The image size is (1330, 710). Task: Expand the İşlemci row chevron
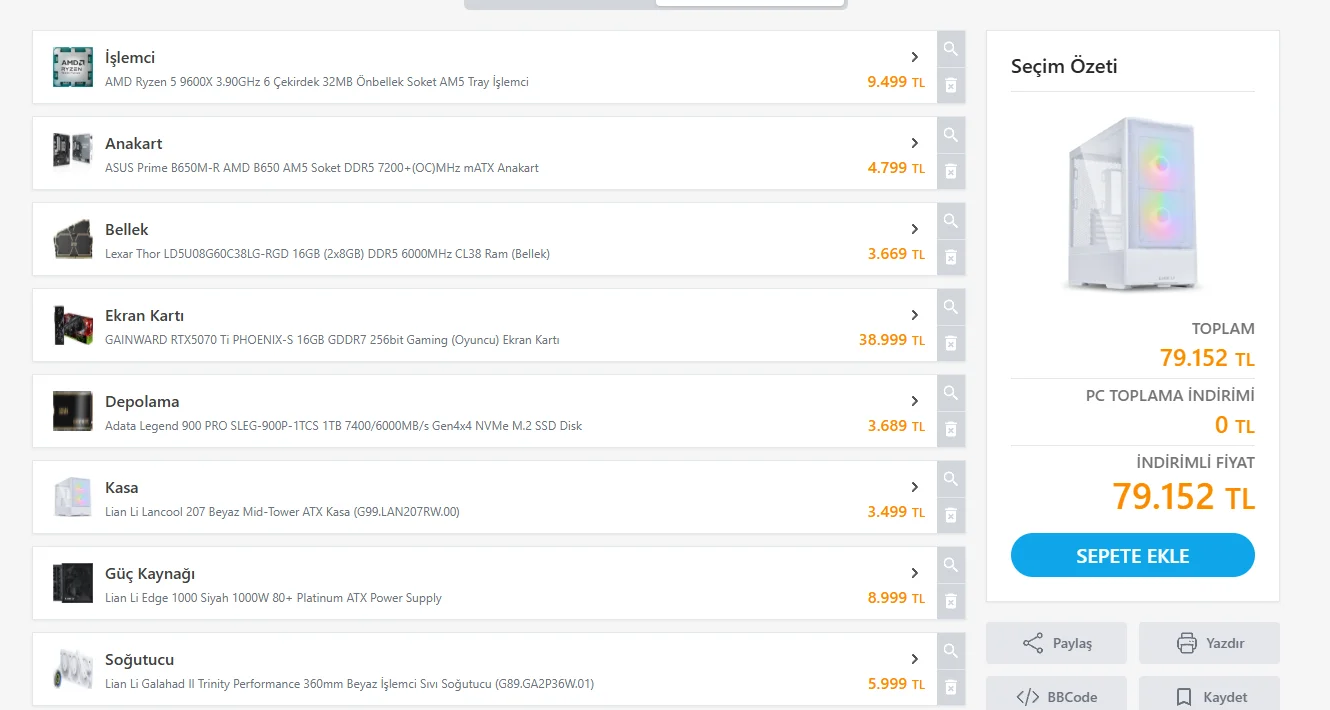tap(915, 57)
